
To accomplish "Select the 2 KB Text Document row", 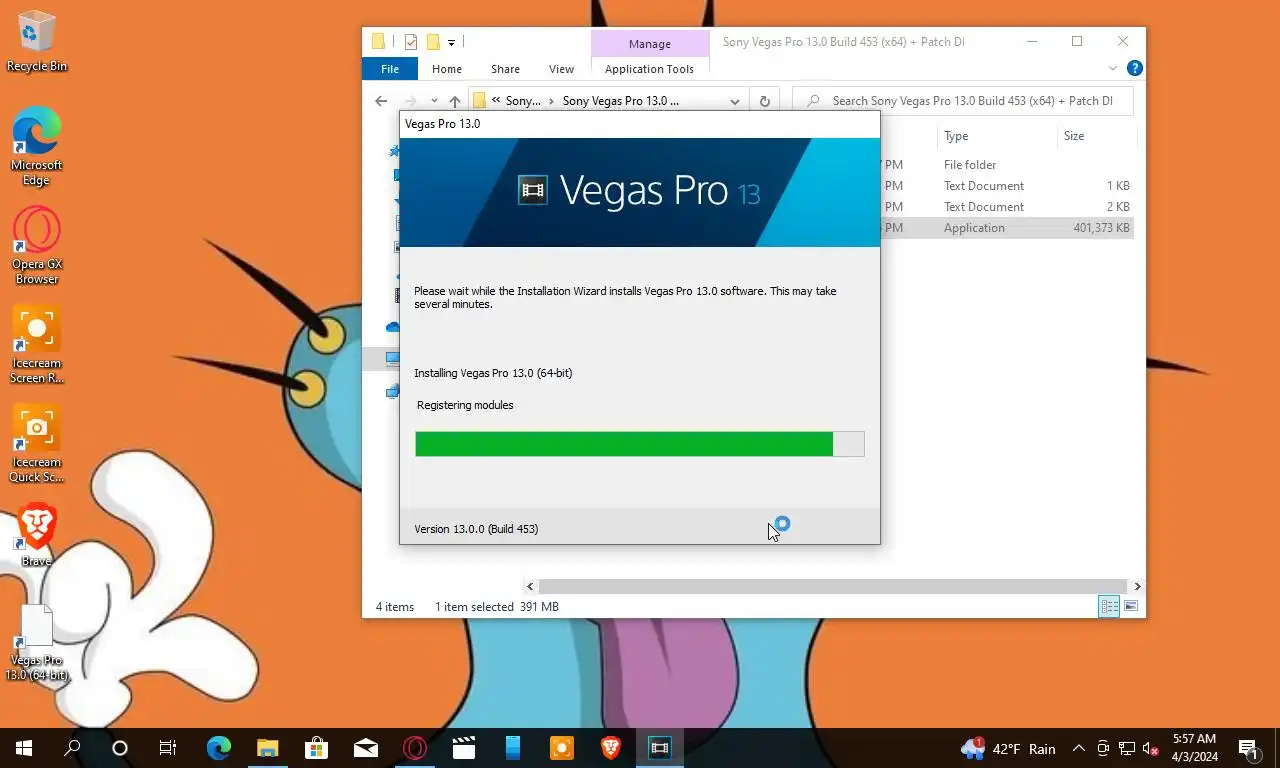I will point(1008,207).
